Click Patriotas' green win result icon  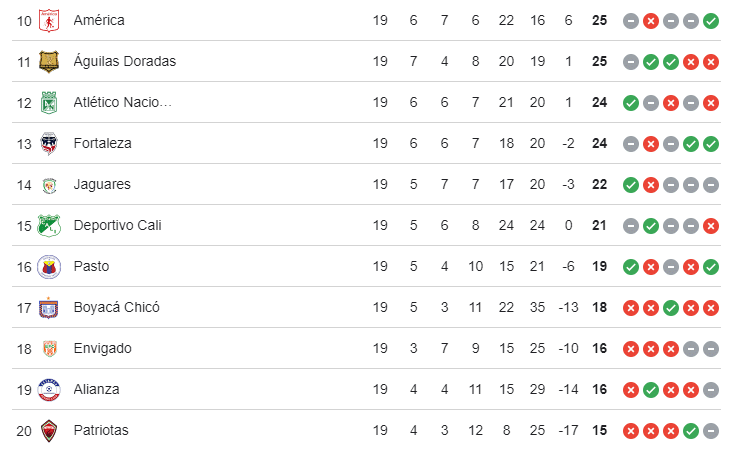pyautogui.click(x=691, y=431)
